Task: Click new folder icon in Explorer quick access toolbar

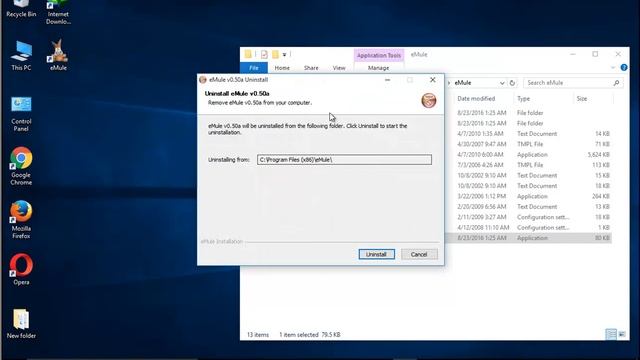Action: pos(276,54)
